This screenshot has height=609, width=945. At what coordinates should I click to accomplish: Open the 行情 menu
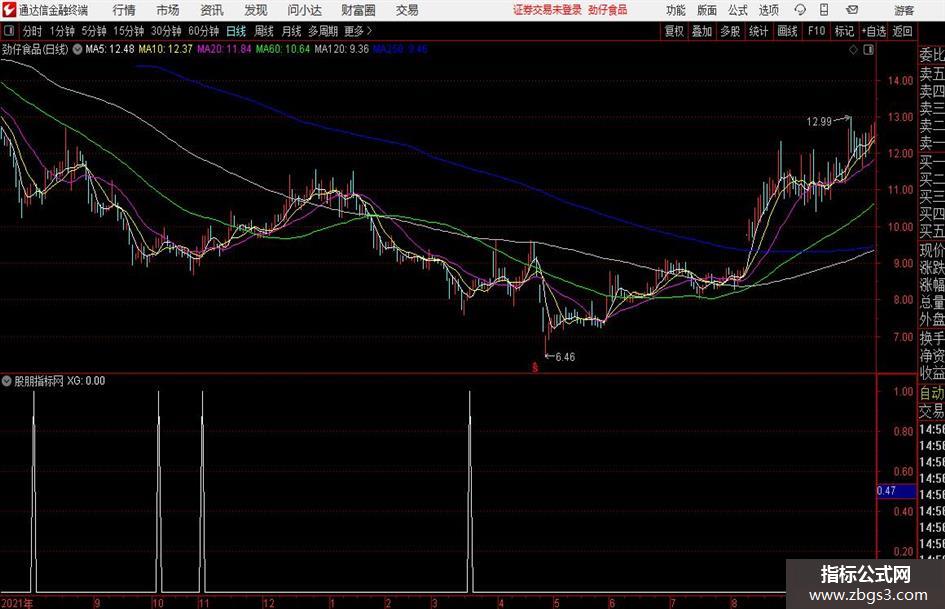(x=124, y=10)
